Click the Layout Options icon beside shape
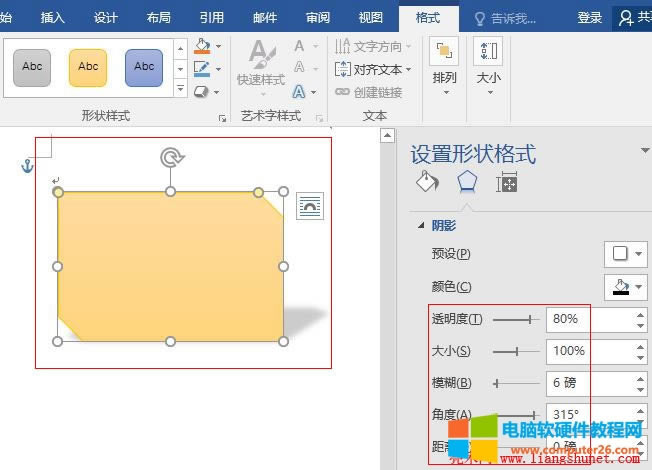This screenshot has width=652, height=470. coord(310,205)
